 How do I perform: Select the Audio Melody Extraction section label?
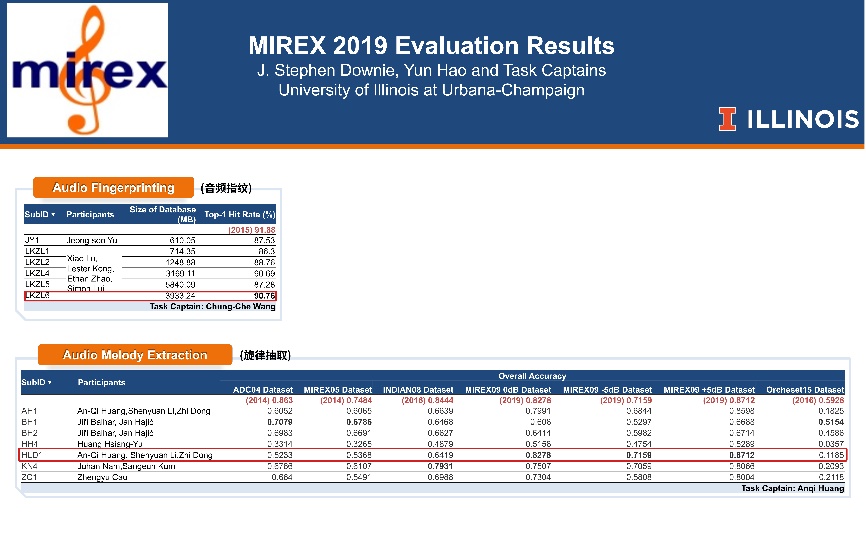tap(135, 355)
